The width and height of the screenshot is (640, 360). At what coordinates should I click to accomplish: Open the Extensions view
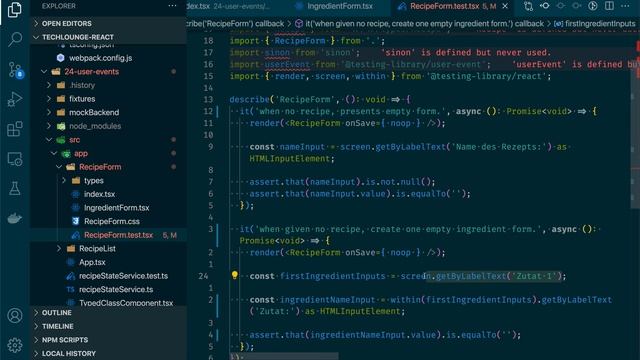tap(15, 129)
